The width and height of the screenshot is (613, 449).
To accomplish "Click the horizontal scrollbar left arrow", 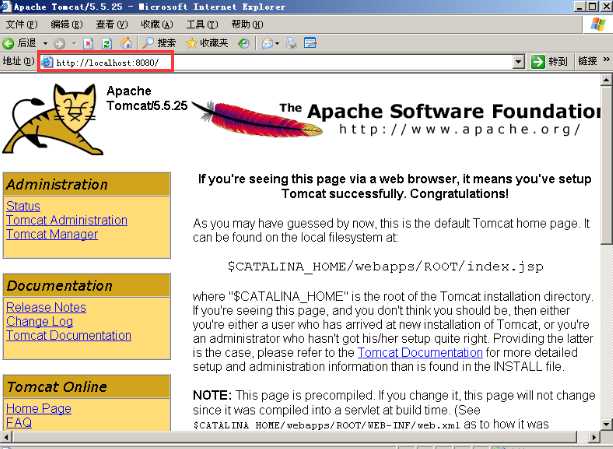I will 5,437.
